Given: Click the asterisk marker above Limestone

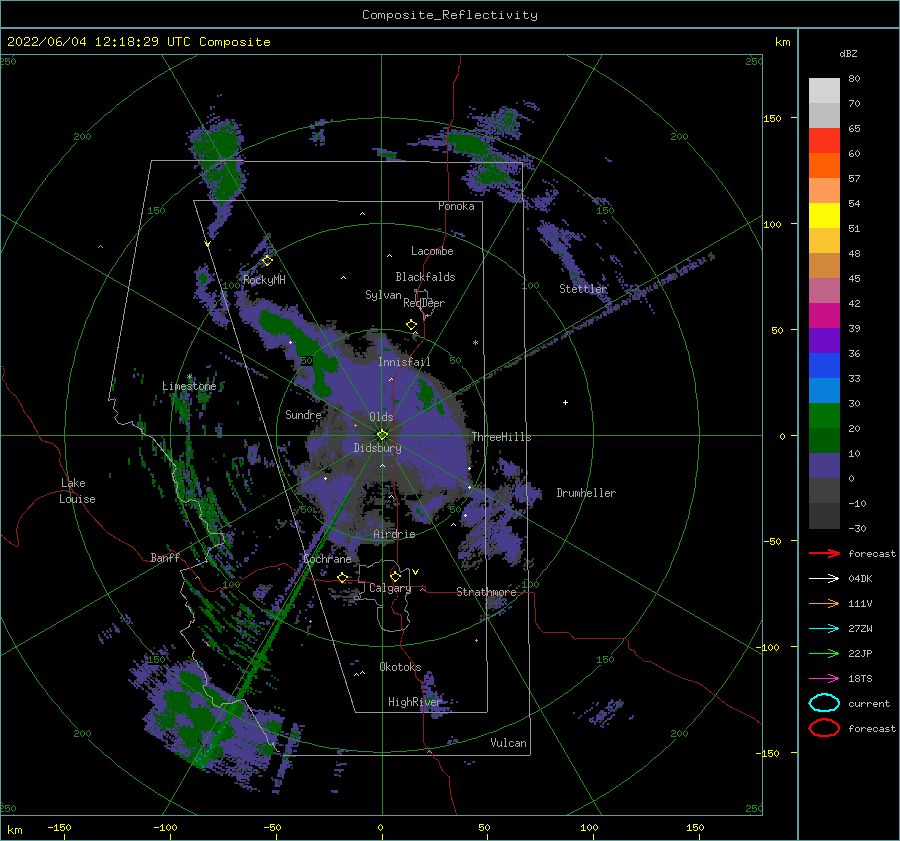Looking at the screenshot, I should [x=189, y=377].
